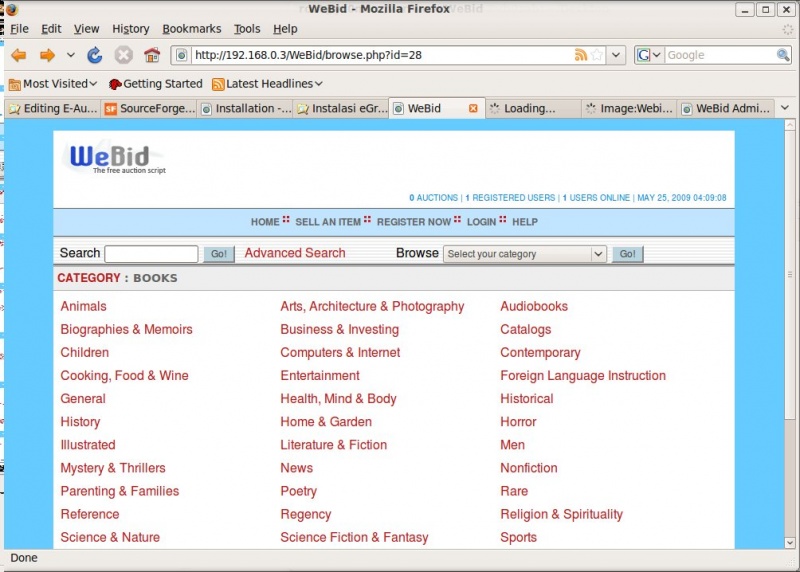Click the RSS feed icon in address bar
This screenshot has width=800, height=572.
pyautogui.click(x=581, y=55)
